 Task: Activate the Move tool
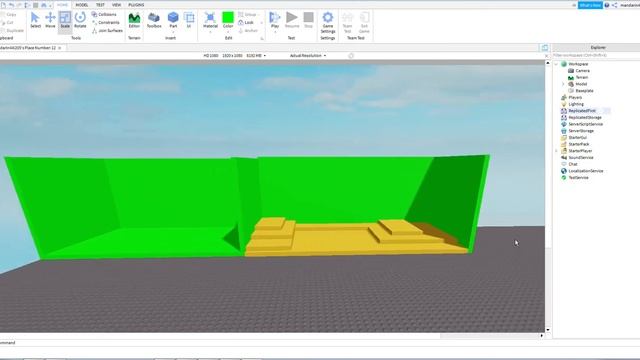coord(50,20)
